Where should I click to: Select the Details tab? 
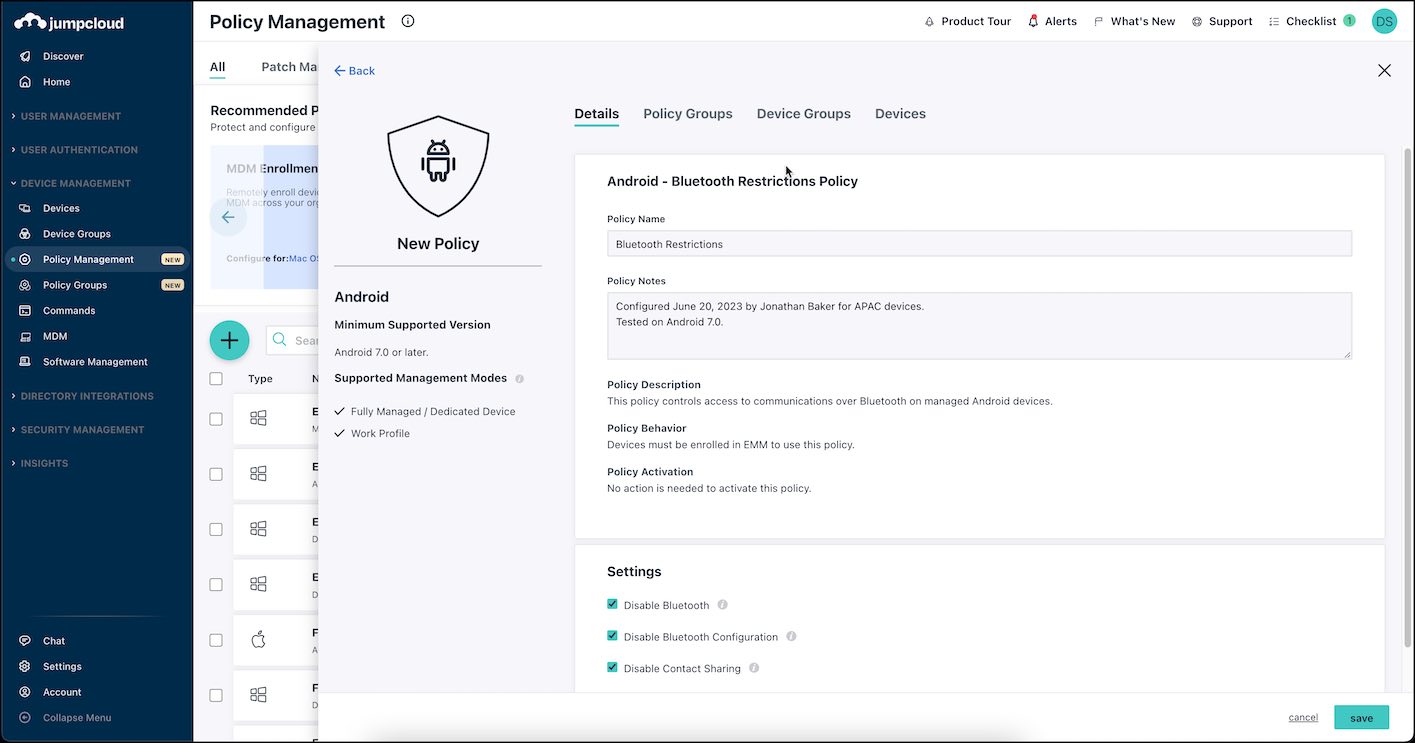[x=596, y=113]
